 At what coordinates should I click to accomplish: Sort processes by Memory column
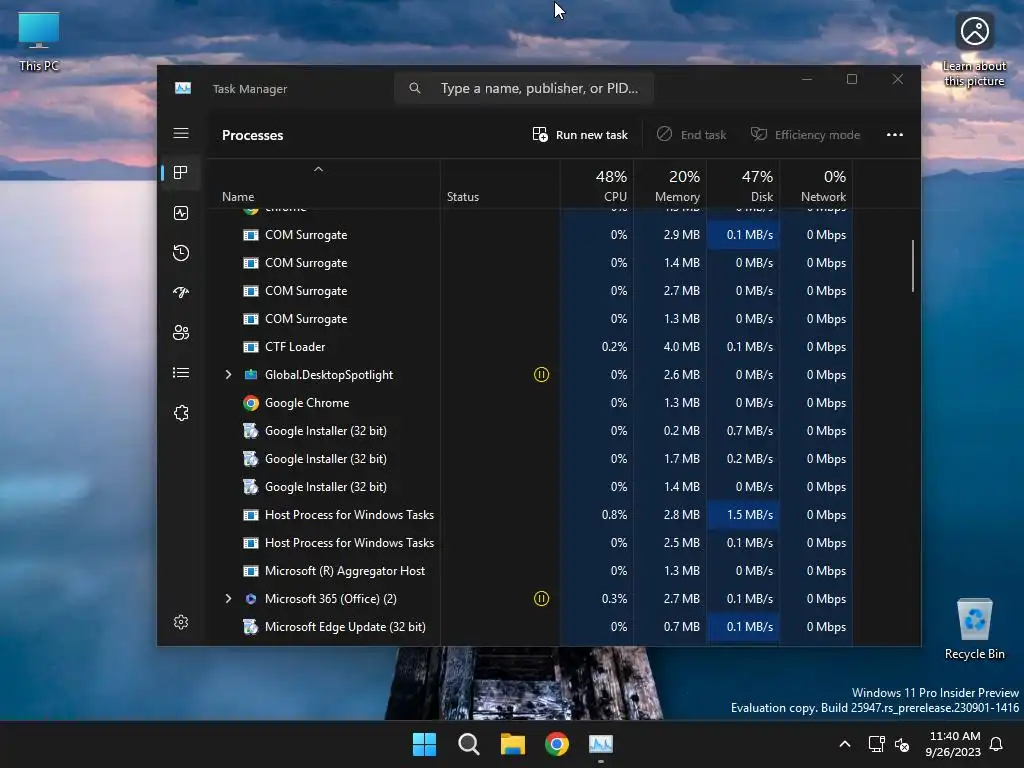670,185
